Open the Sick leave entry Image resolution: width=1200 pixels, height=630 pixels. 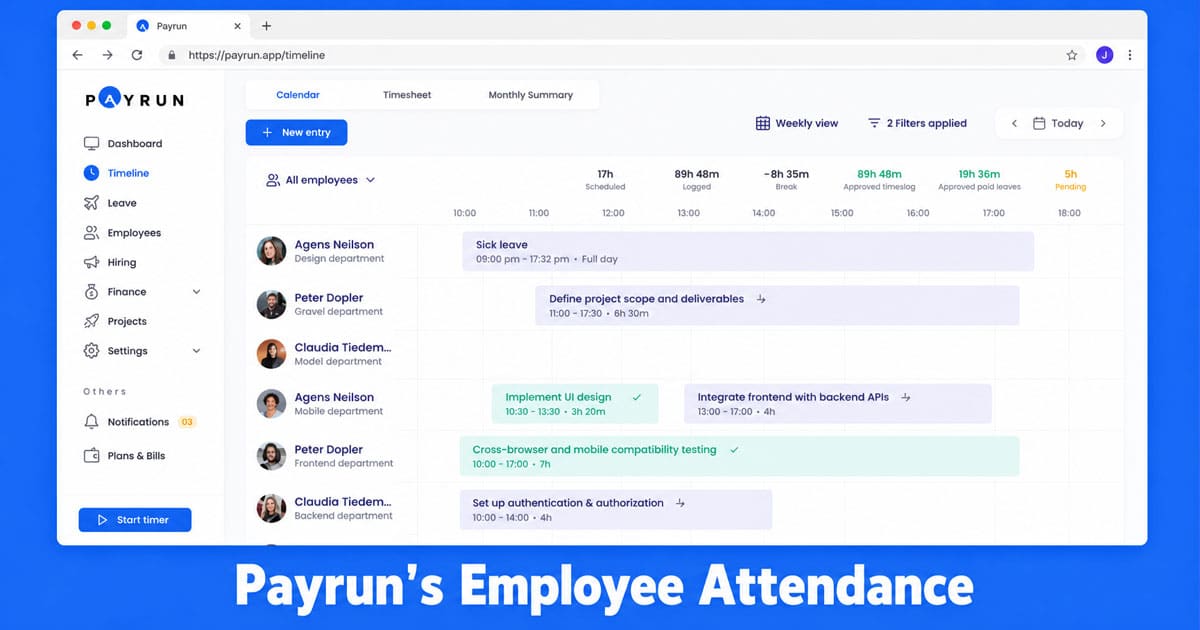point(748,251)
